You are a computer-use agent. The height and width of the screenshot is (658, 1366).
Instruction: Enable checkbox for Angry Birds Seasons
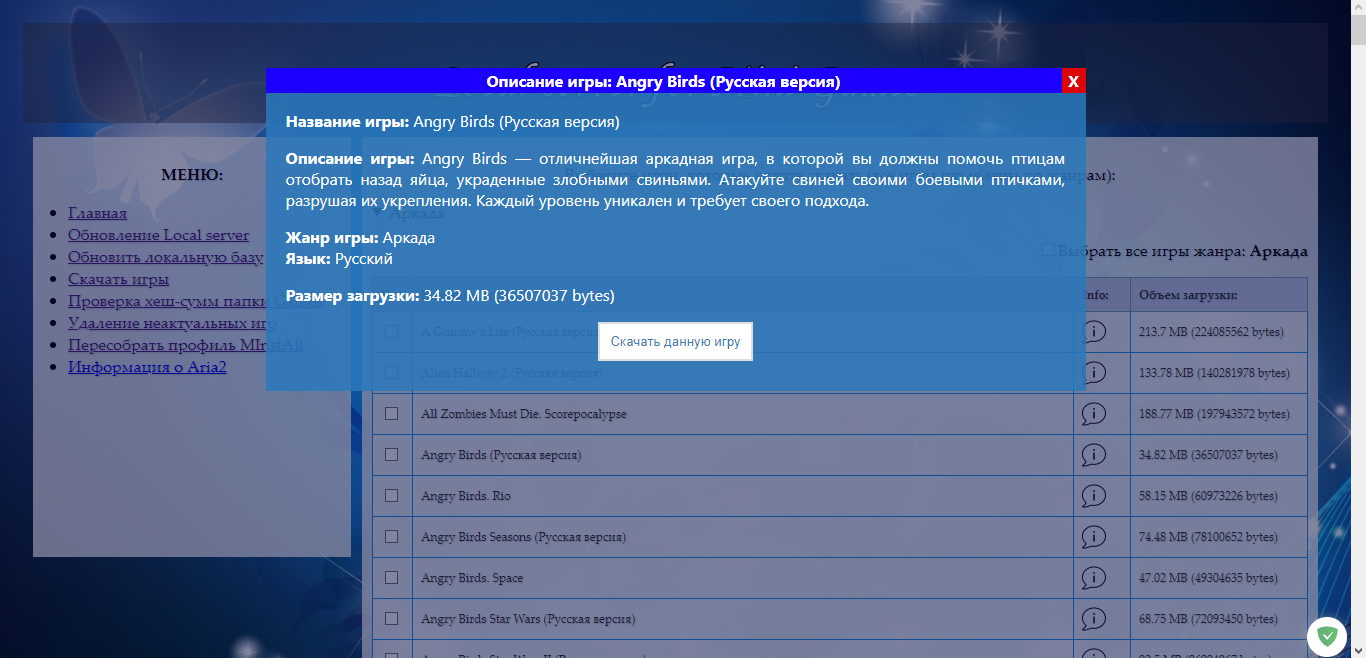click(392, 536)
